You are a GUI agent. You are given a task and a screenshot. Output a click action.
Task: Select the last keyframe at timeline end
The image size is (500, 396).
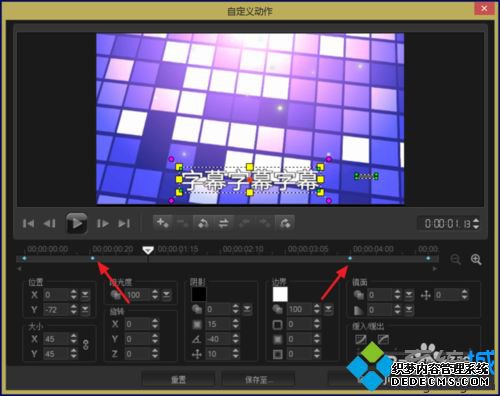[x=428, y=258]
